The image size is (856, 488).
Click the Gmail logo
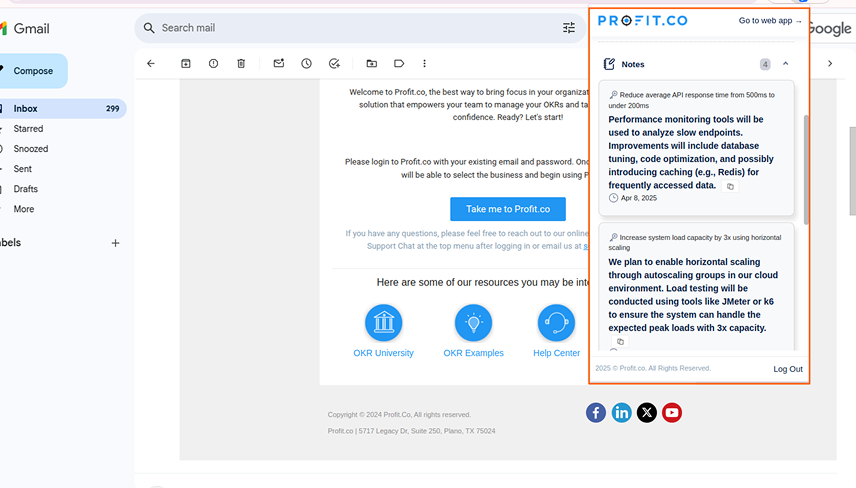[25, 28]
